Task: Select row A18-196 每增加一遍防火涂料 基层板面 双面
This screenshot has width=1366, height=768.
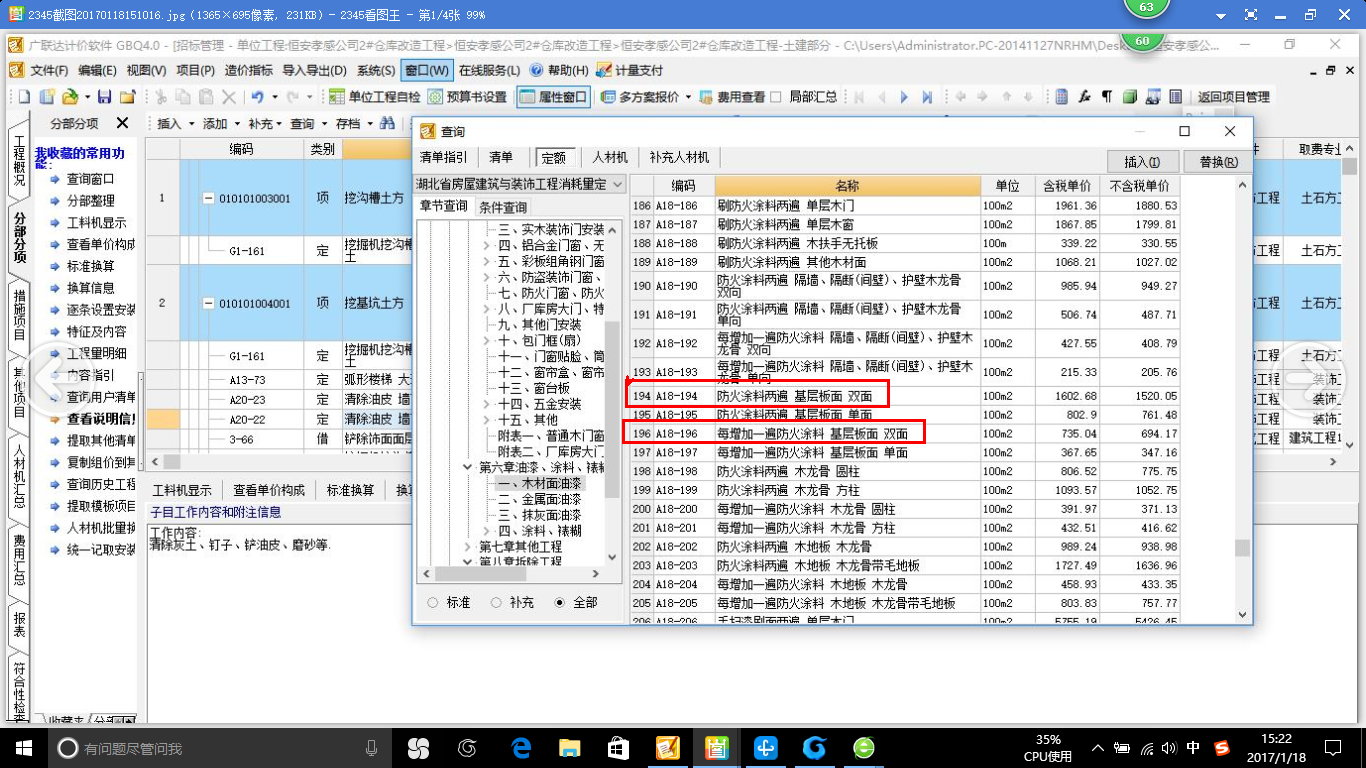Action: point(905,434)
